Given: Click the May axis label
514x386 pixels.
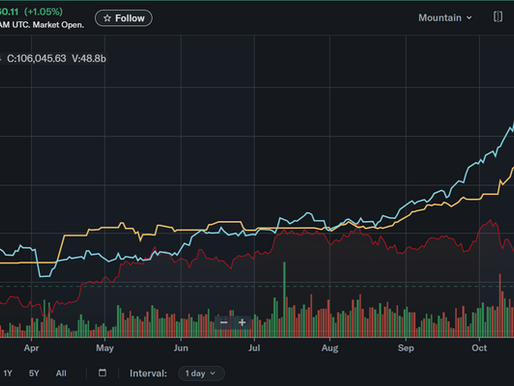Looking at the screenshot, I should [x=105, y=348].
